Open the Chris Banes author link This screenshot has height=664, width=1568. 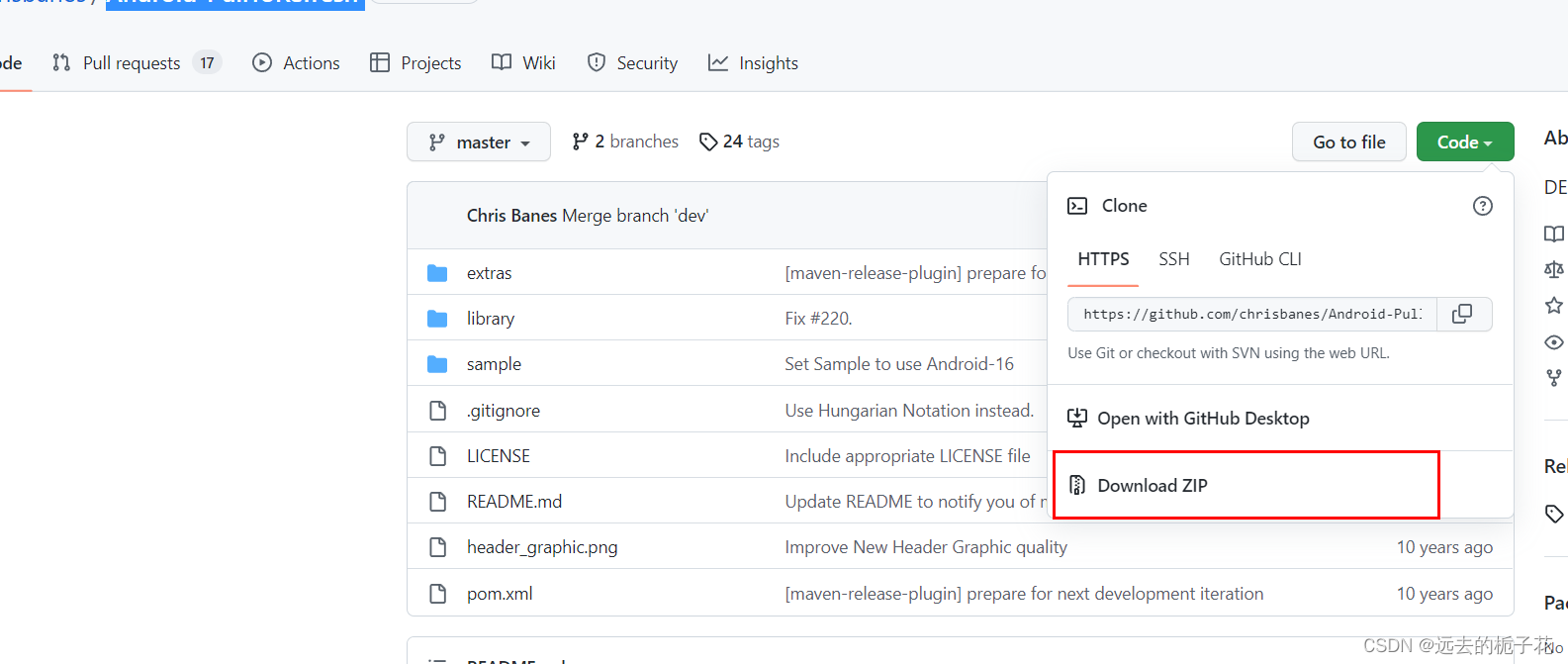click(x=511, y=216)
